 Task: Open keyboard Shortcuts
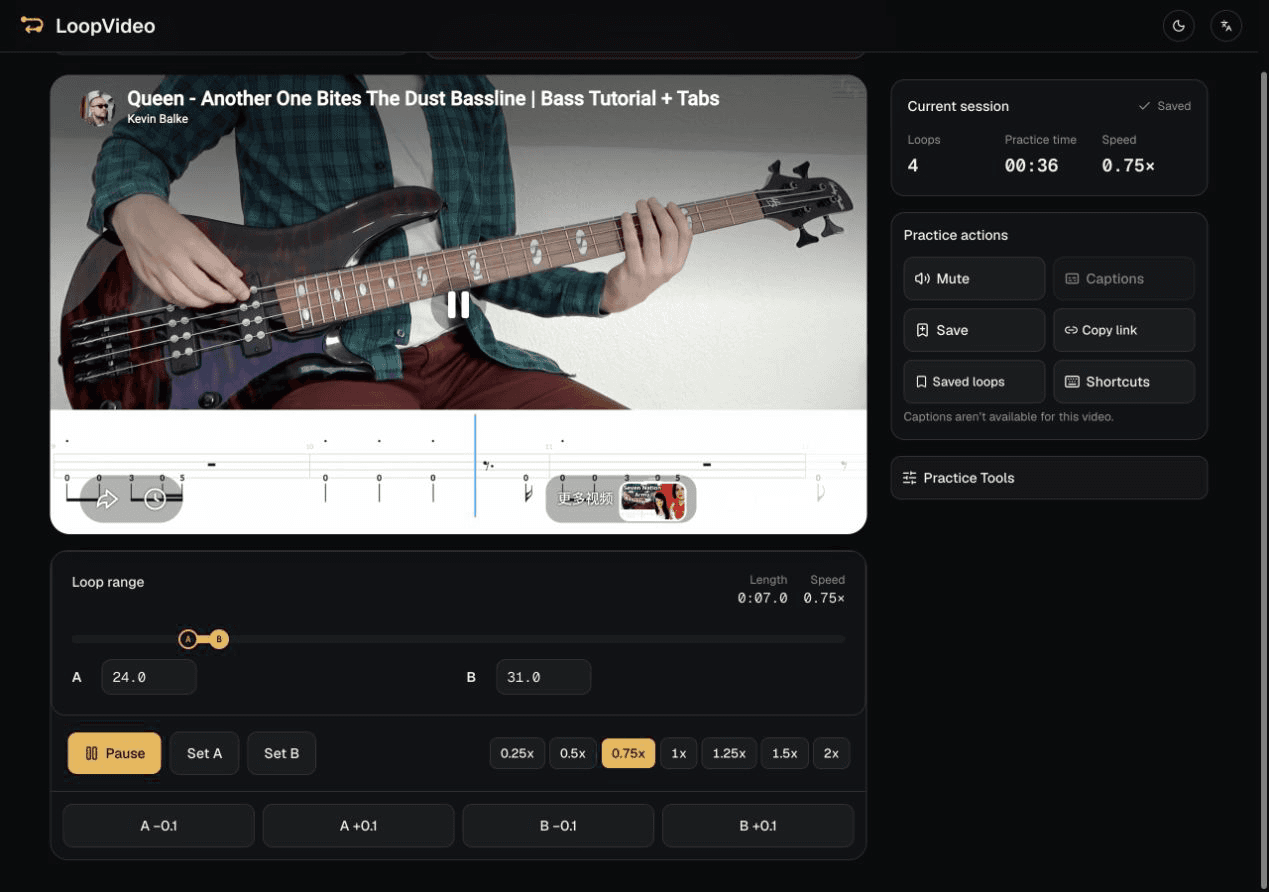pyautogui.click(x=1123, y=382)
